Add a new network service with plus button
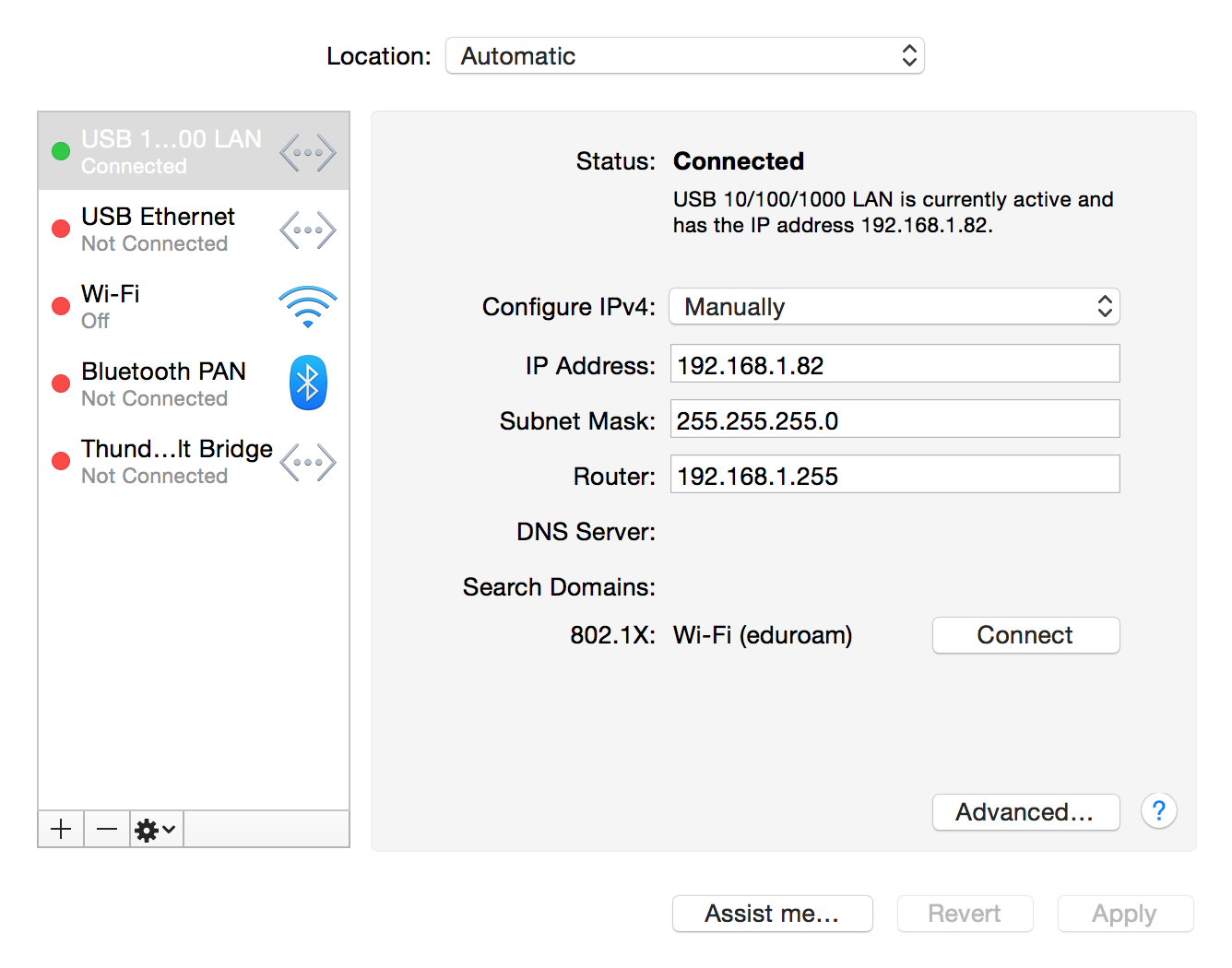Viewport: 1232px width, 968px height. 61,830
